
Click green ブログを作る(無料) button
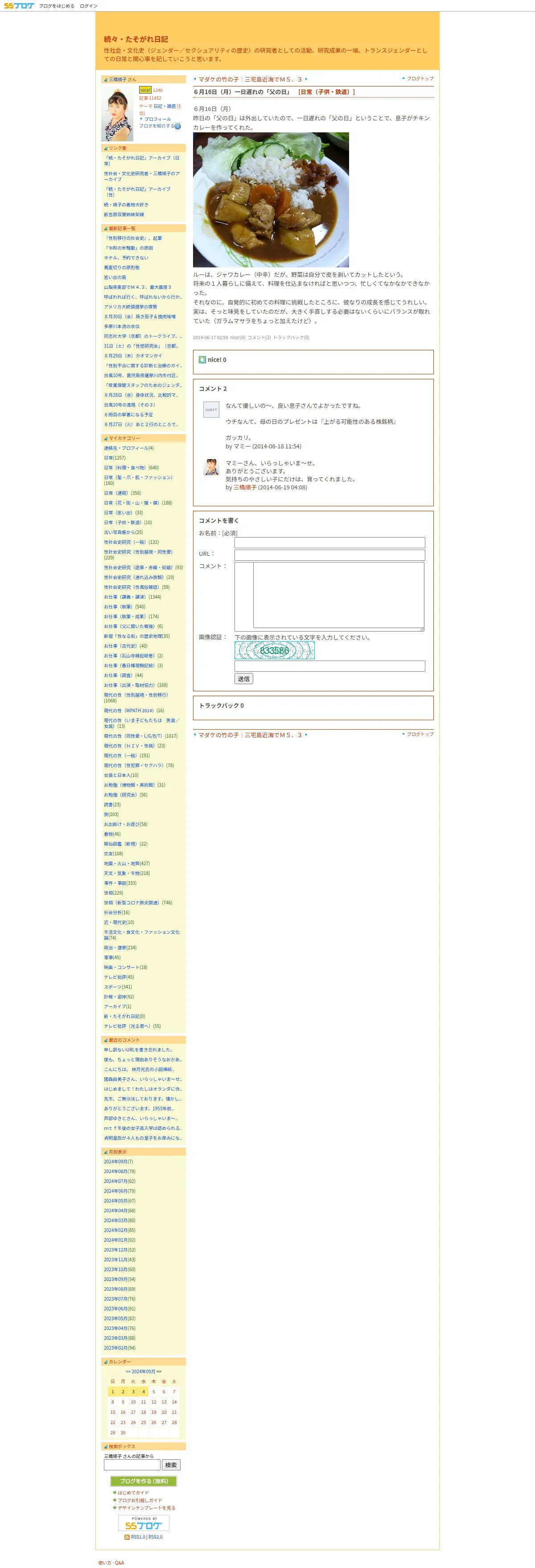(x=144, y=1481)
